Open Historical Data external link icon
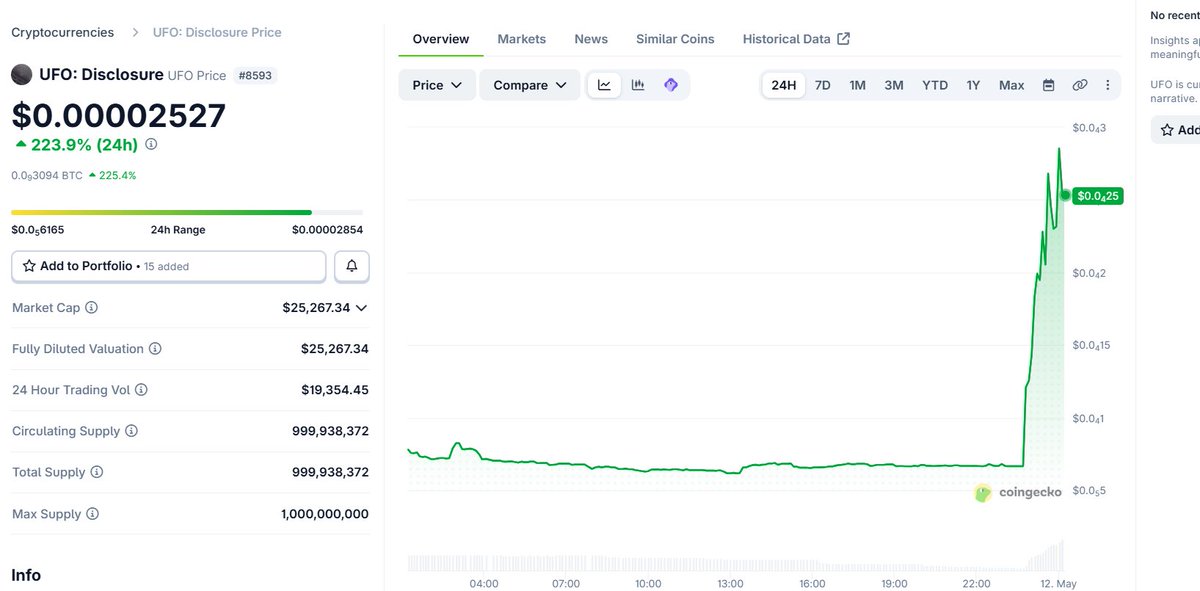1200x591 pixels. pyautogui.click(x=843, y=39)
